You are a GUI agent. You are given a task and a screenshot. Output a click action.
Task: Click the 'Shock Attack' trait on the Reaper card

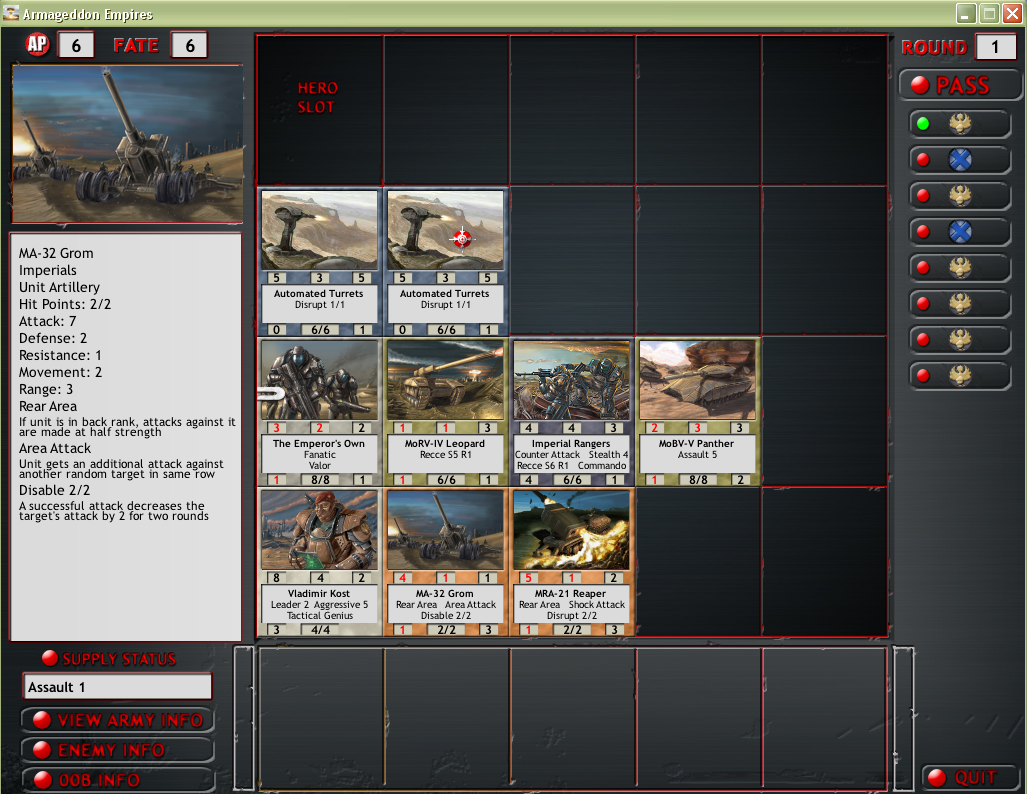(x=597, y=605)
